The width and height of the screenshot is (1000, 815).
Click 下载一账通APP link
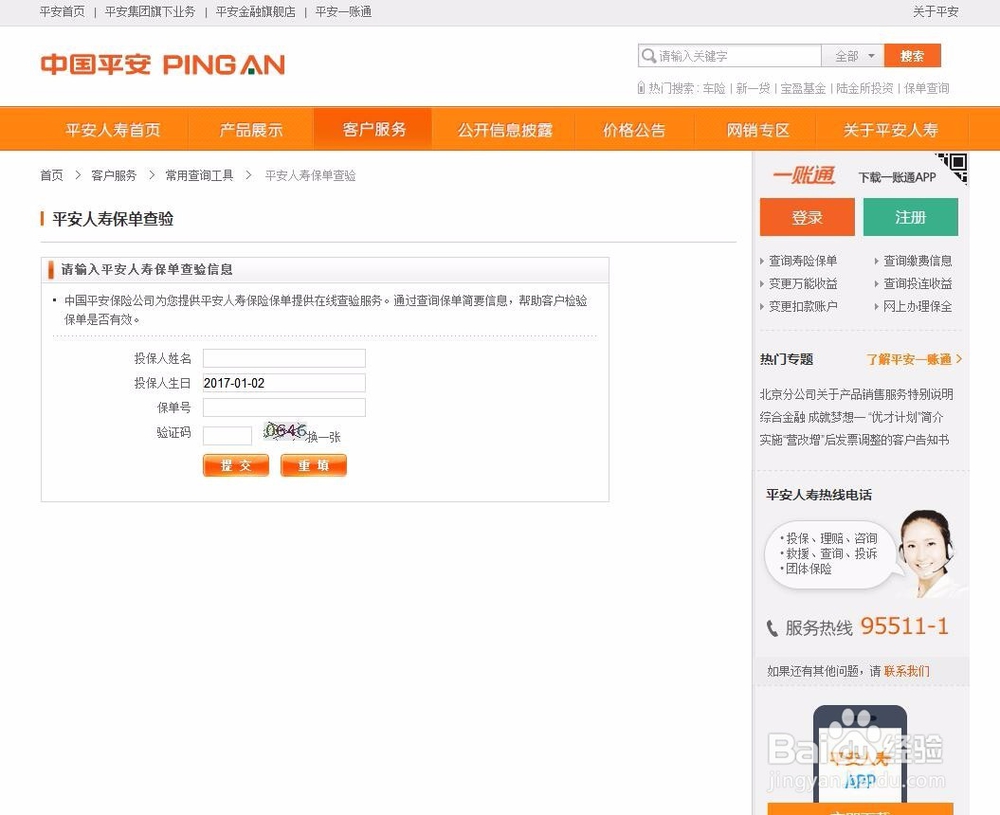click(x=897, y=177)
